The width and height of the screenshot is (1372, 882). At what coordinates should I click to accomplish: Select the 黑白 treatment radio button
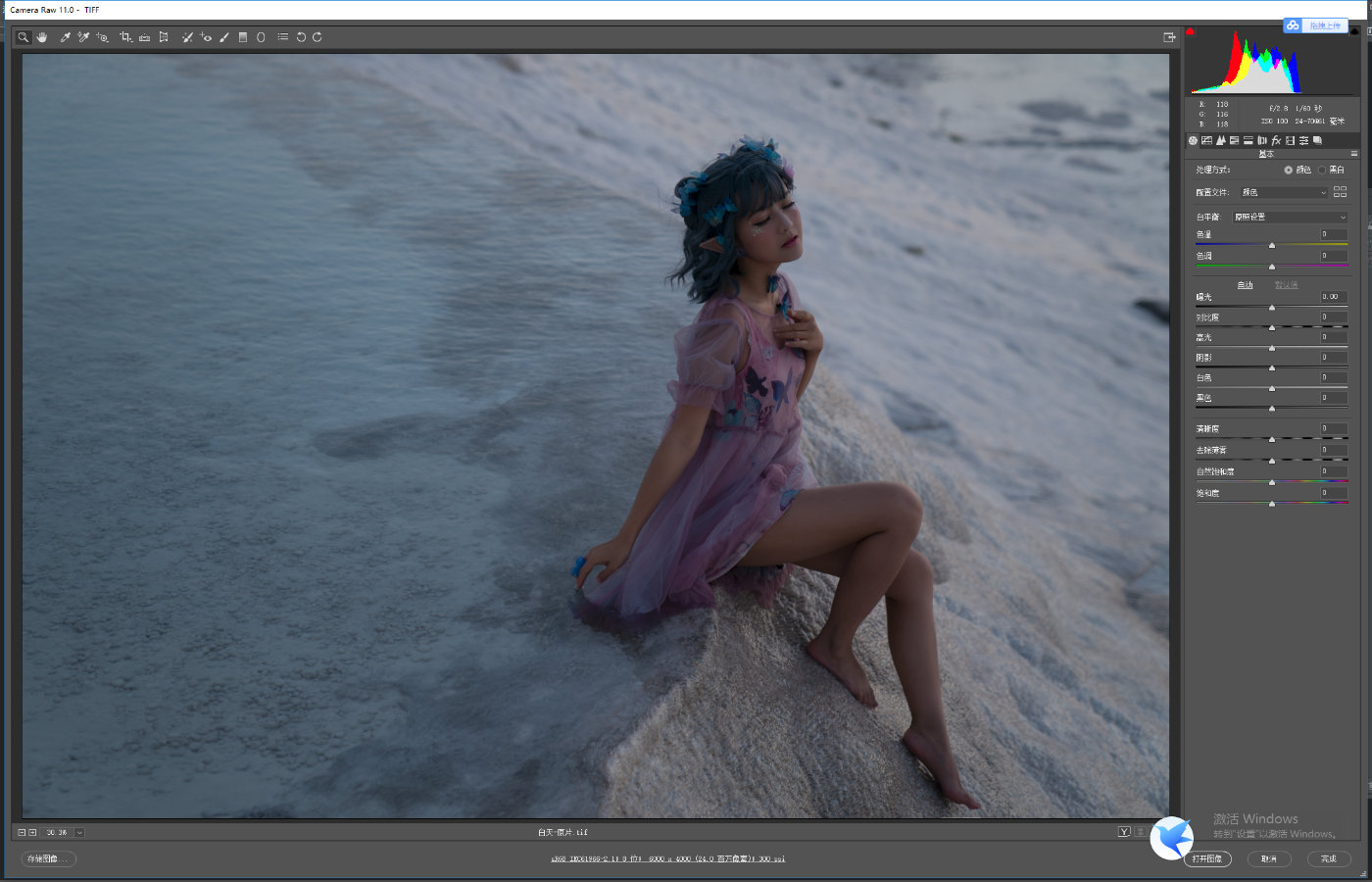pyautogui.click(x=1322, y=171)
